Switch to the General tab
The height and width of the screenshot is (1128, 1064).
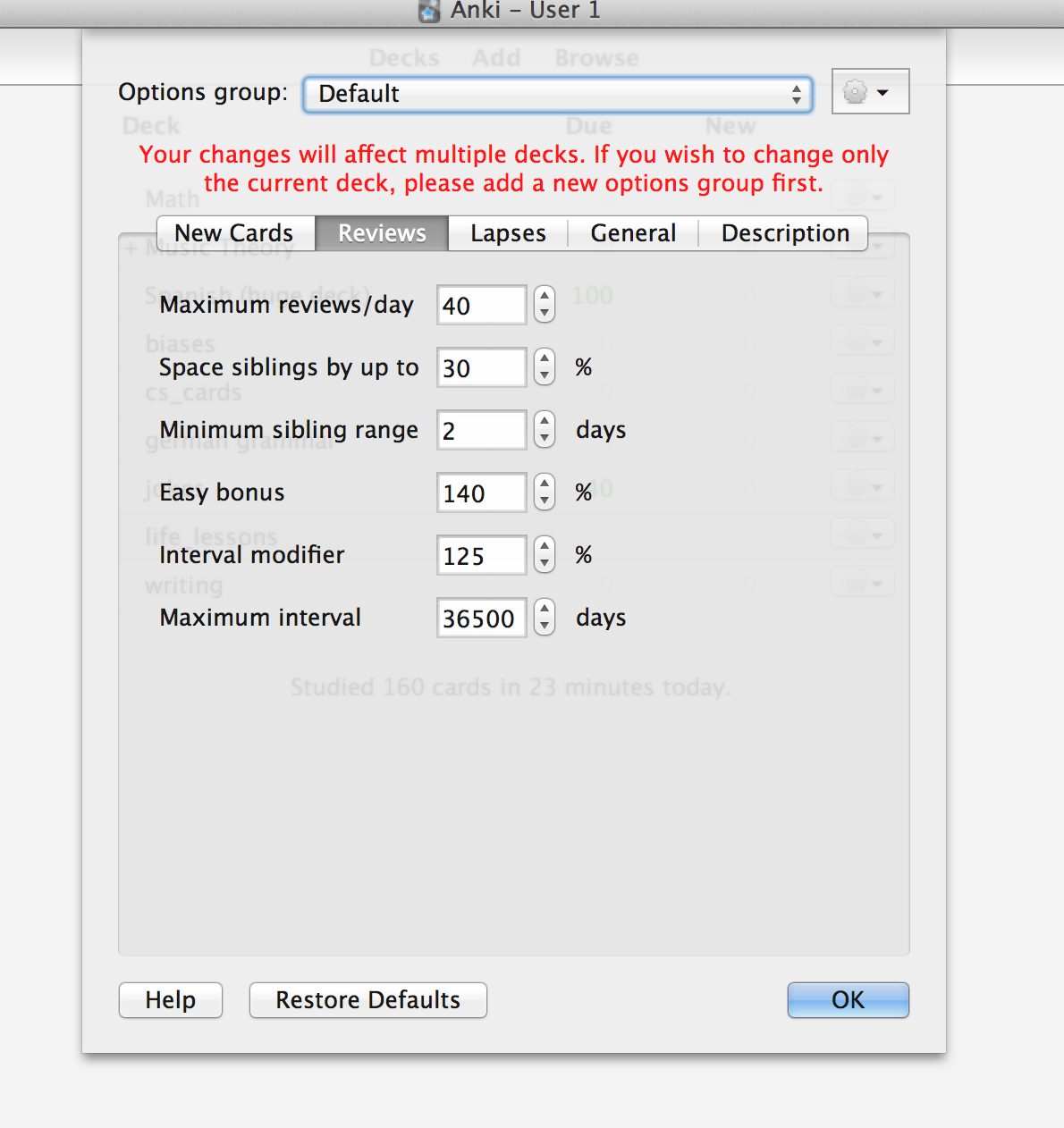[x=633, y=233]
